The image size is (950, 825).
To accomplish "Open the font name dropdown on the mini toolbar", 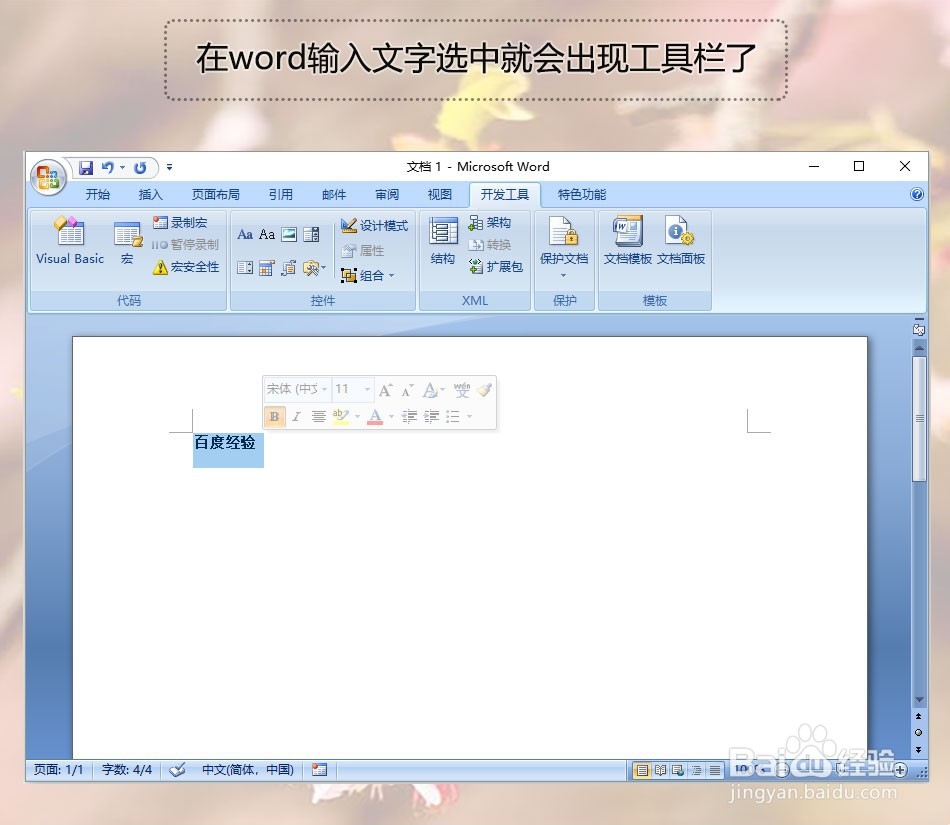I will coord(323,390).
